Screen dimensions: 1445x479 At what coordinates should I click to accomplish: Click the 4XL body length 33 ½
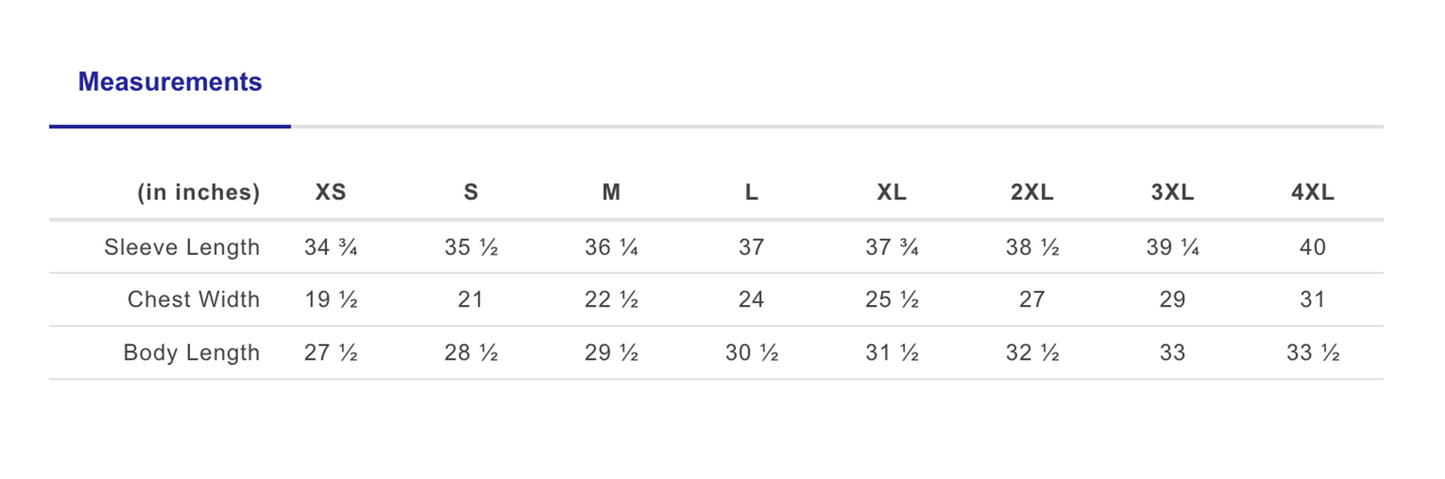pyautogui.click(x=1312, y=352)
